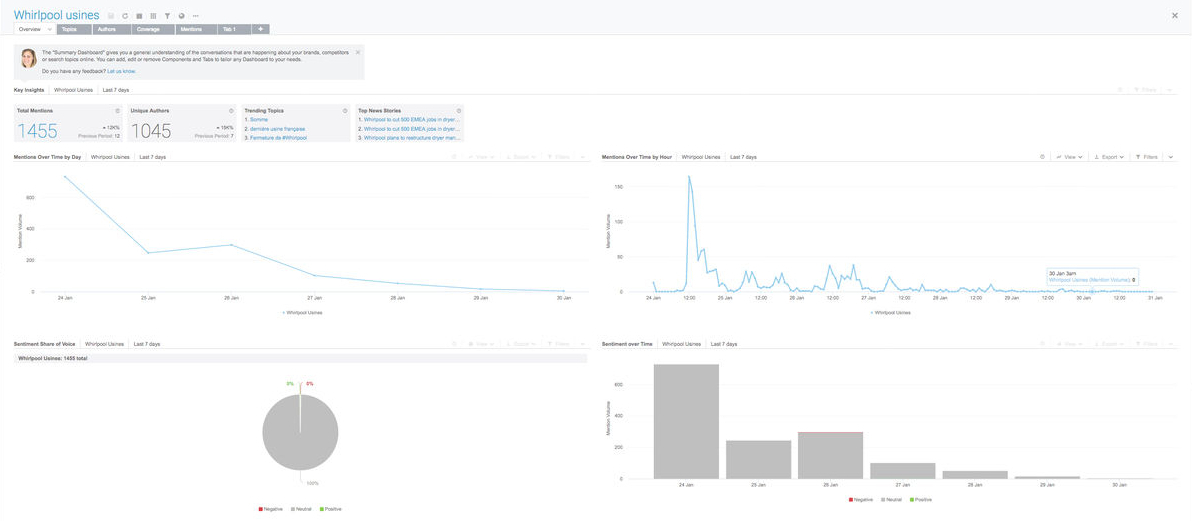Toggle Whirlpool Usines legend in hourly chart
Screen dimensions: 1192x521
pos(890,312)
